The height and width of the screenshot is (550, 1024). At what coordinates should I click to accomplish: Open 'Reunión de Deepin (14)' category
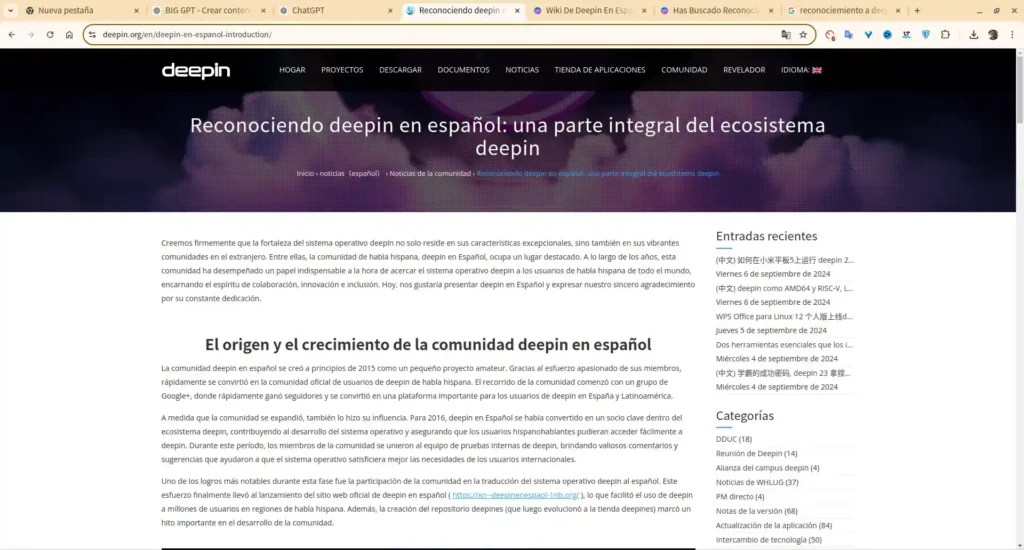(756, 453)
